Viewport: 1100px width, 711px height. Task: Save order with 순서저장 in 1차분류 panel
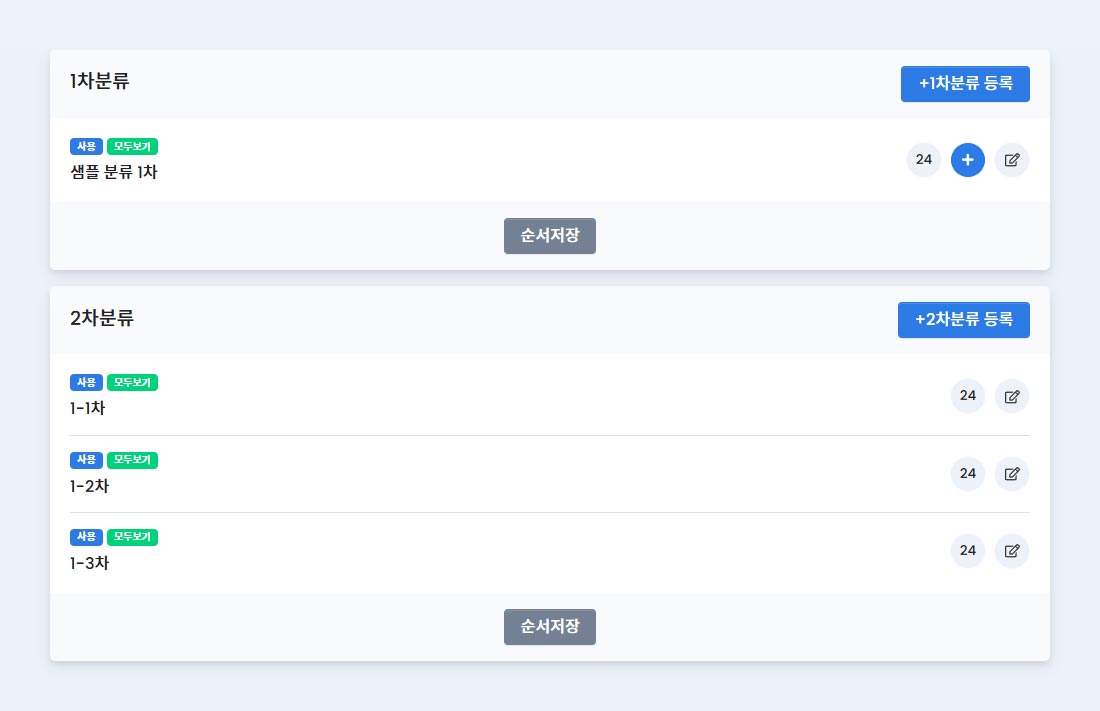click(549, 236)
